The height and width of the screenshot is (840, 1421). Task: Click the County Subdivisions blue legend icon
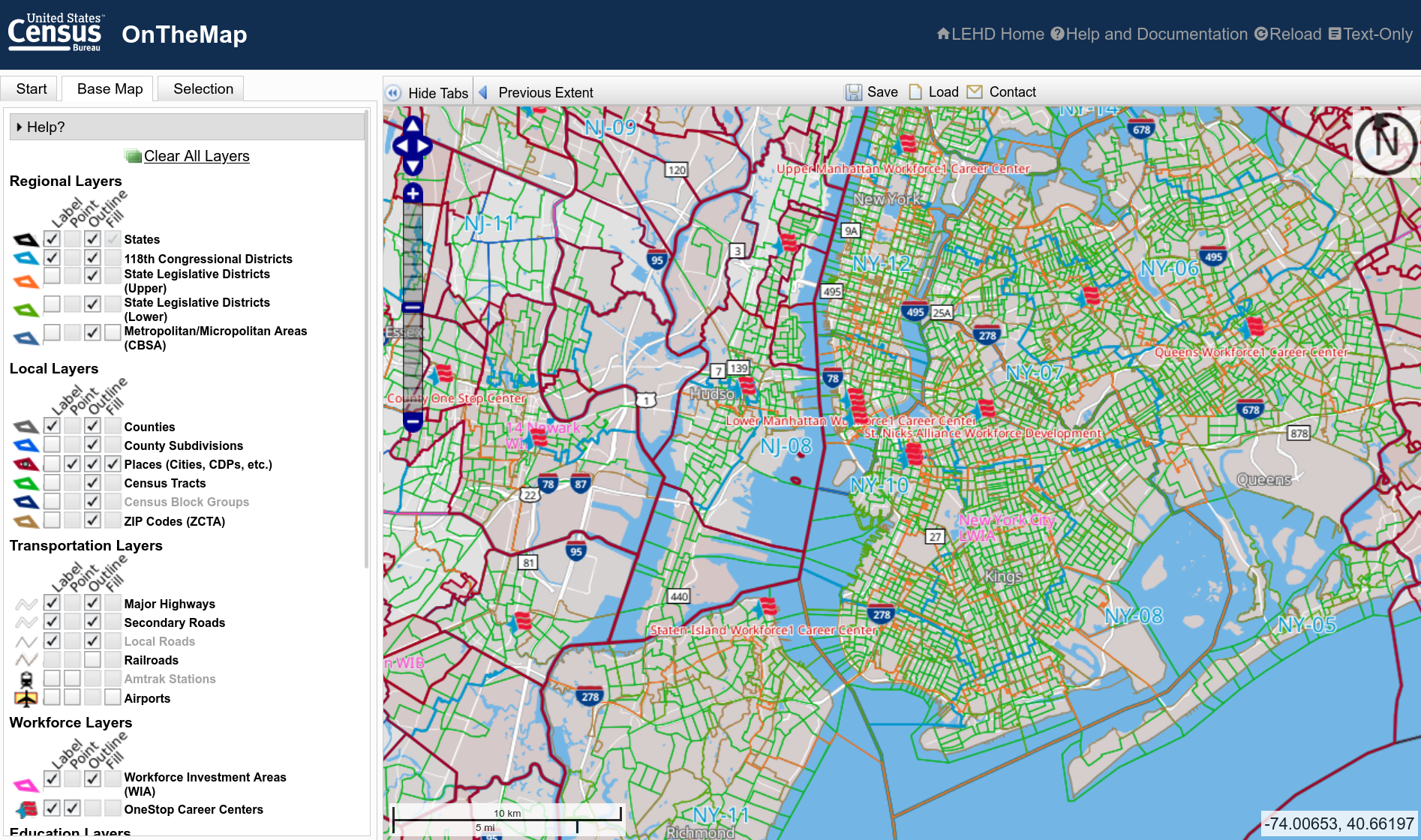tap(26, 445)
